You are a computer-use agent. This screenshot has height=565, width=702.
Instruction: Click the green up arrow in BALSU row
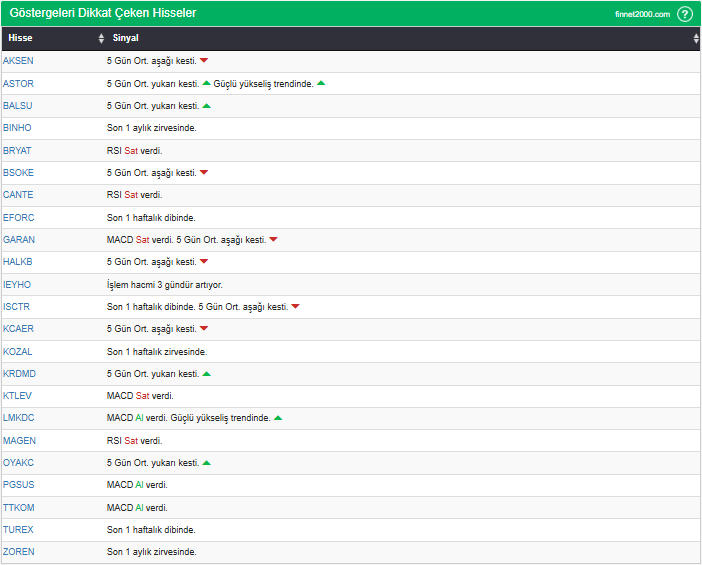[207, 106]
